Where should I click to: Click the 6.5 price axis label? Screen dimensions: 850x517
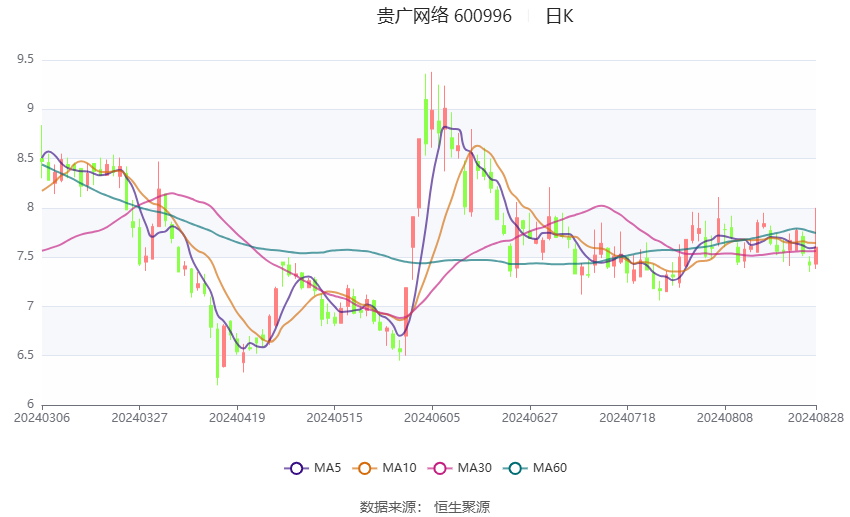click(x=25, y=355)
